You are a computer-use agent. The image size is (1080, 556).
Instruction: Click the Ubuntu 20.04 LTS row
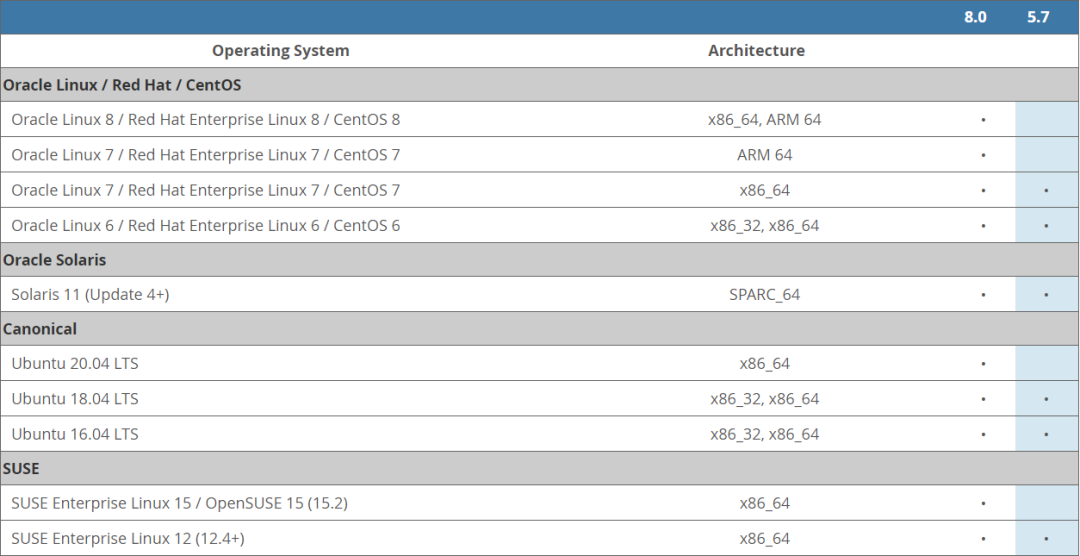[75, 364]
